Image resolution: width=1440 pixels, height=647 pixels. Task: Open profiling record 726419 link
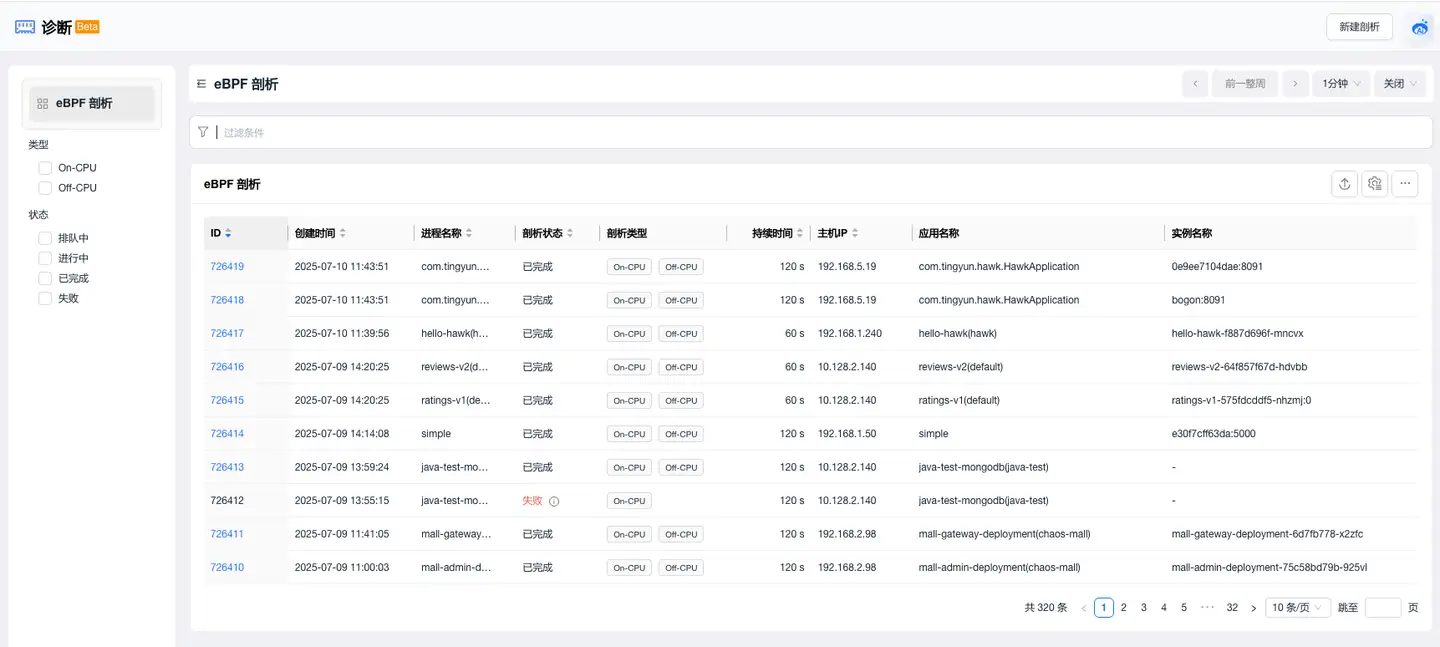[x=227, y=267]
